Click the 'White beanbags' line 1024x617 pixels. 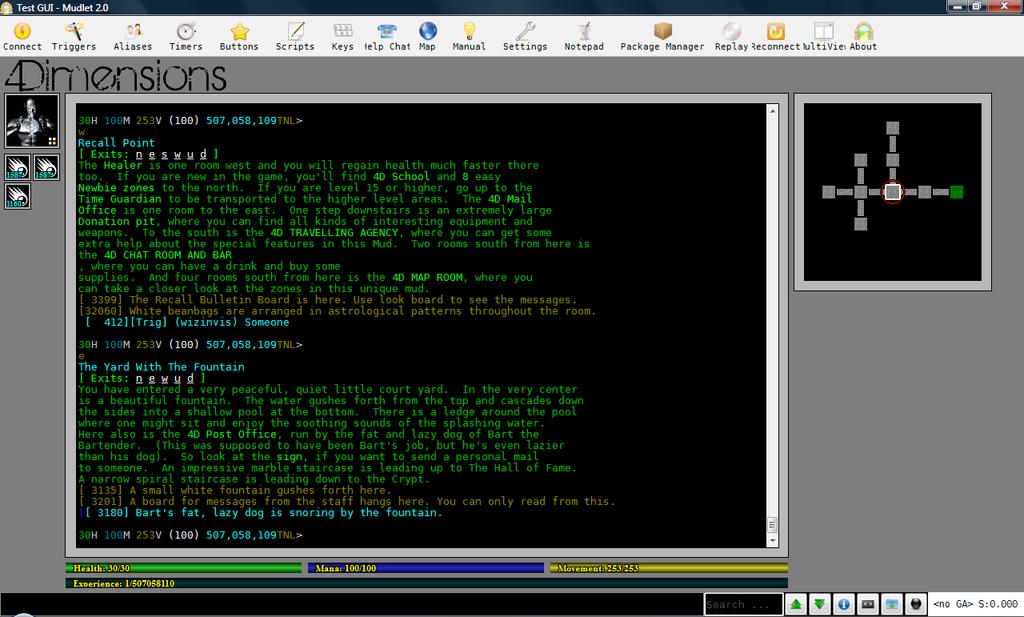click(x=337, y=311)
